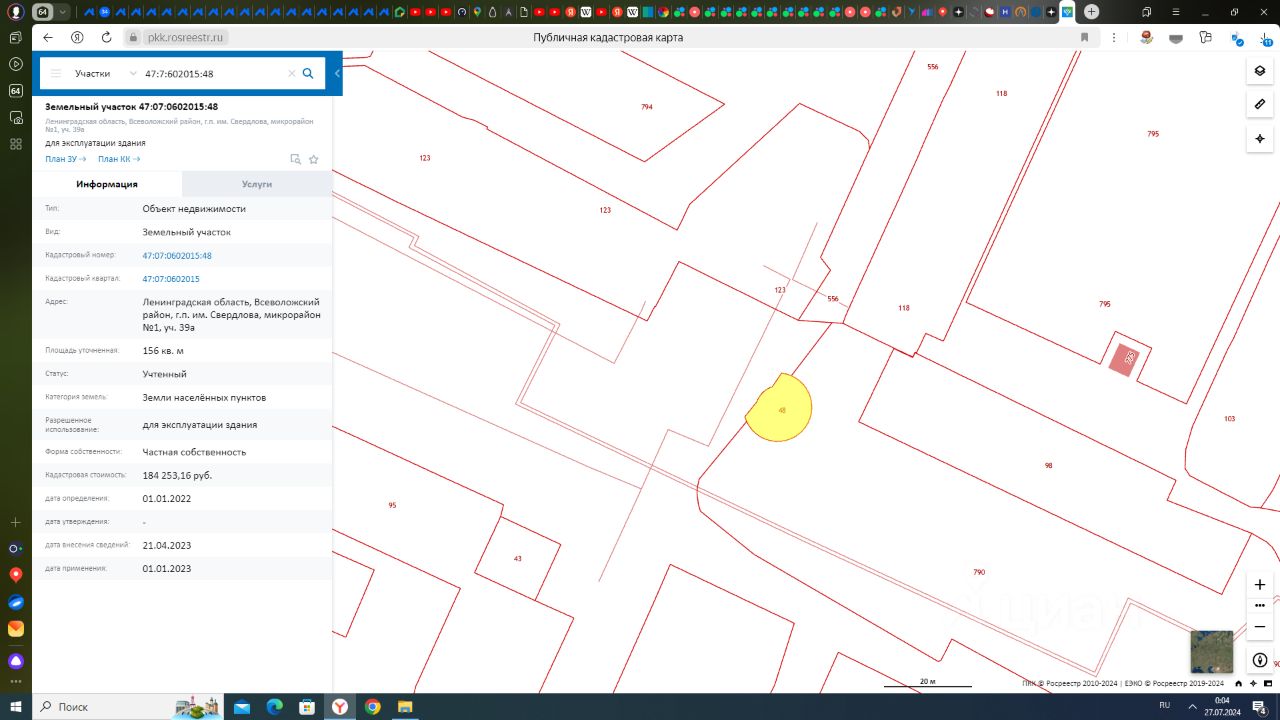Switch to the Услуги tab
The height and width of the screenshot is (720, 1280).
click(x=256, y=184)
